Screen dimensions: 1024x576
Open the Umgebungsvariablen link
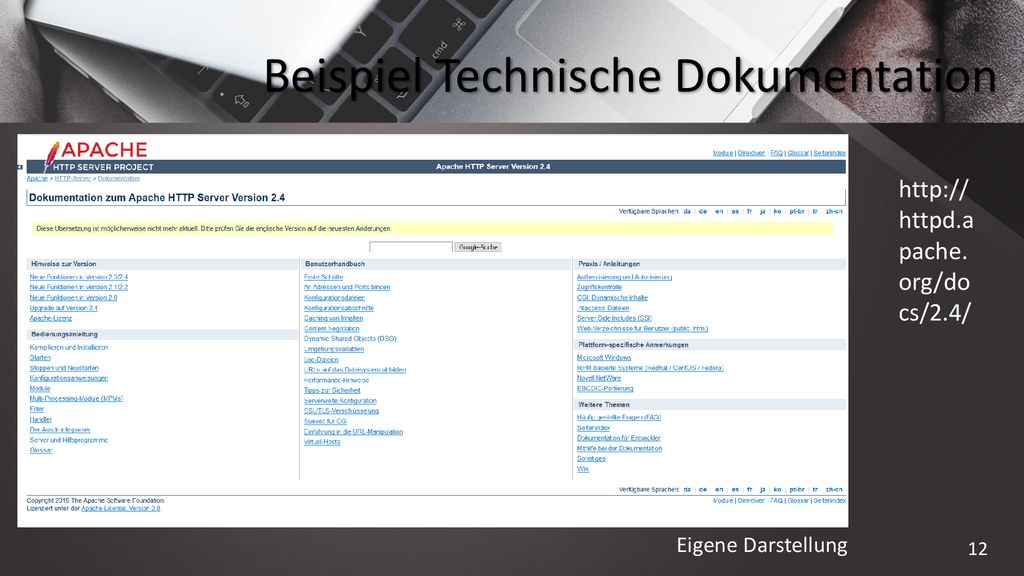click(334, 349)
